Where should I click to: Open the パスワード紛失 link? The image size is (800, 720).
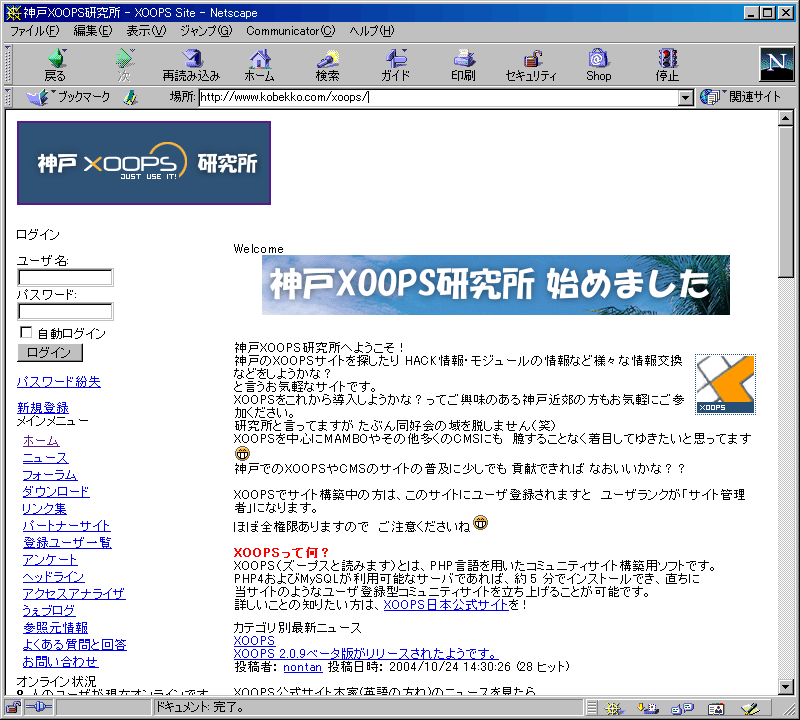(x=59, y=382)
